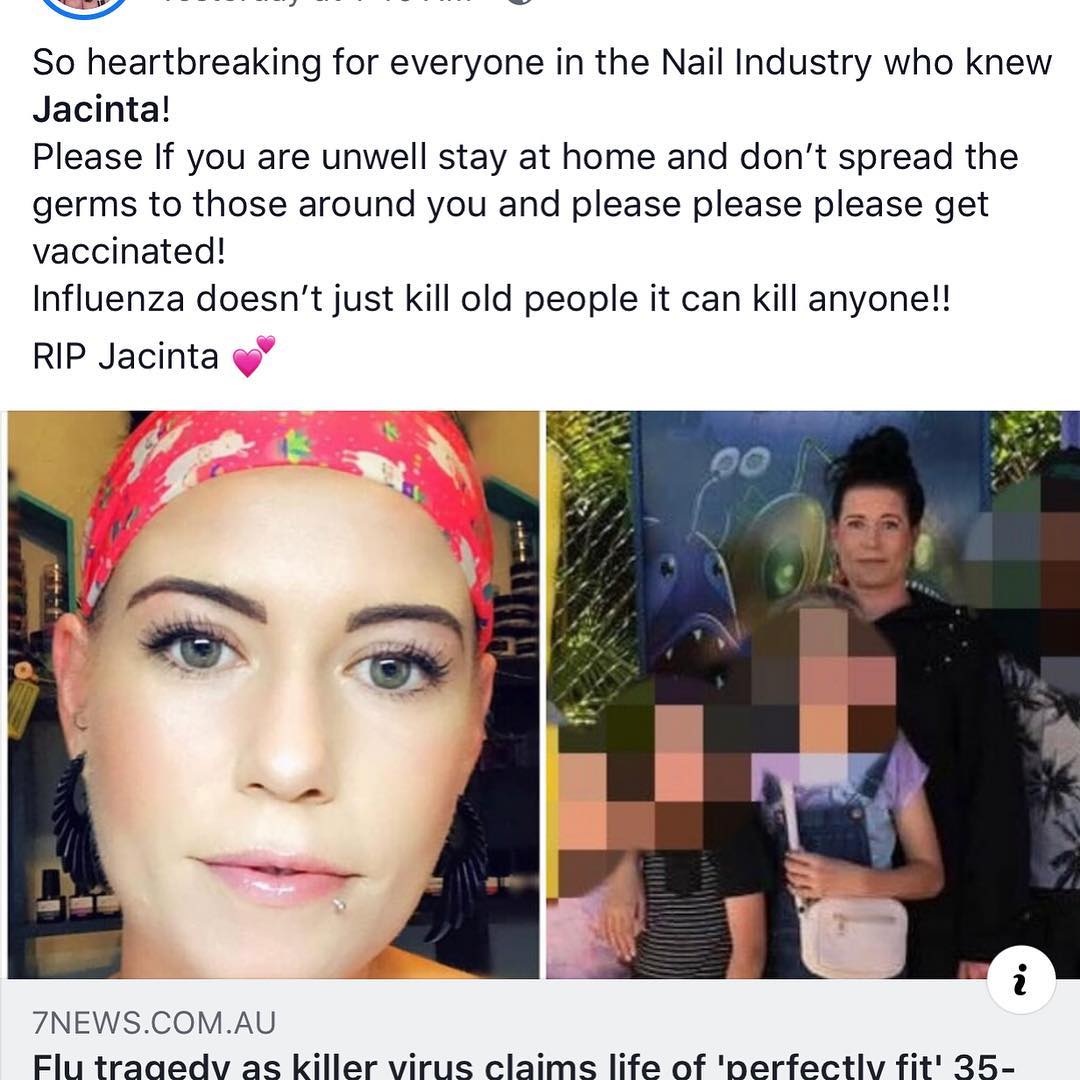Image resolution: width=1080 pixels, height=1080 pixels.
Task: Tap the privacy globe icon beside timestamp
Action: tap(521, 3)
